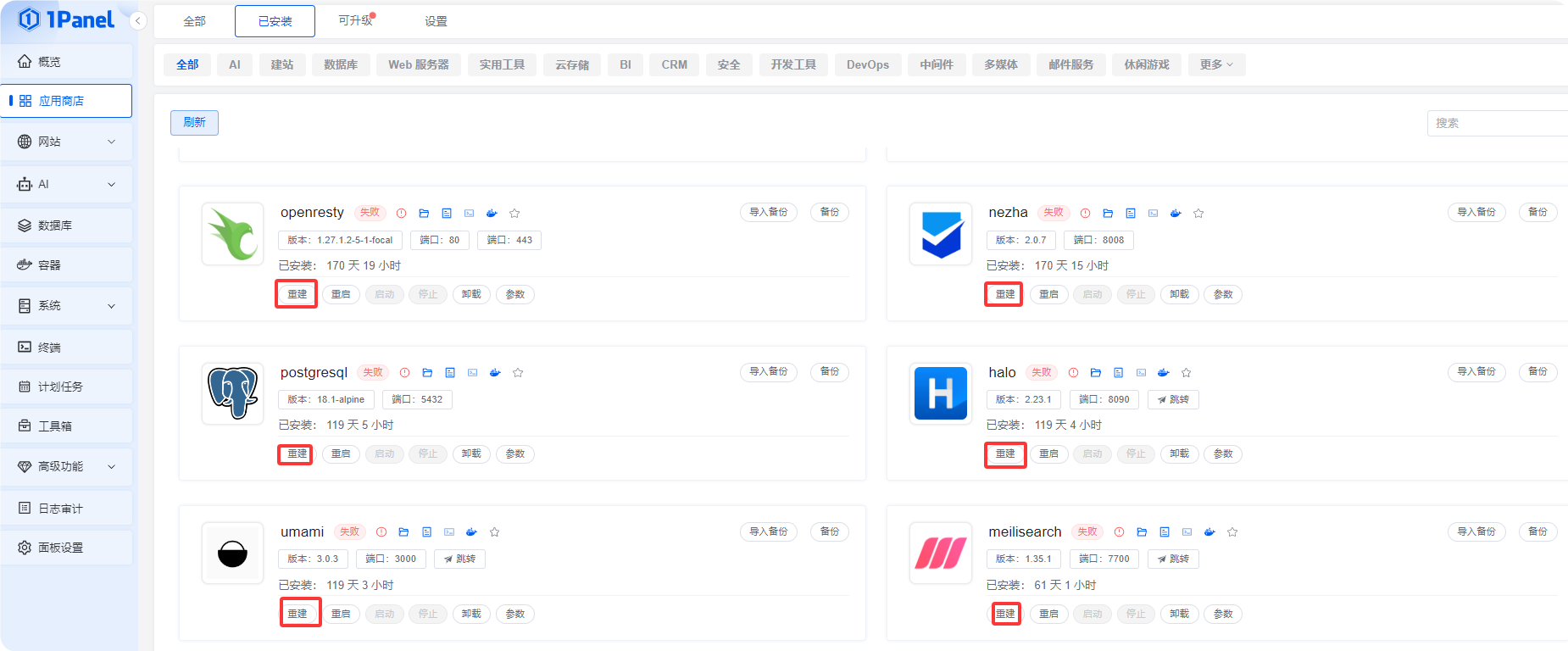1568x651 pixels.
Task: Select the 数据库 category filter
Action: click(x=341, y=64)
